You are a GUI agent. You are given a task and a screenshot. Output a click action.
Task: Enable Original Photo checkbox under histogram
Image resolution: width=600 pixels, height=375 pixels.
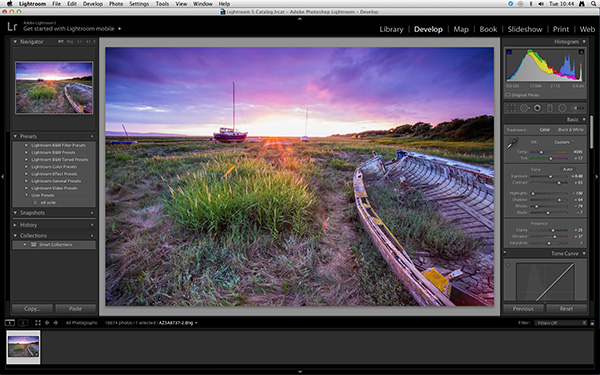pyautogui.click(x=508, y=95)
